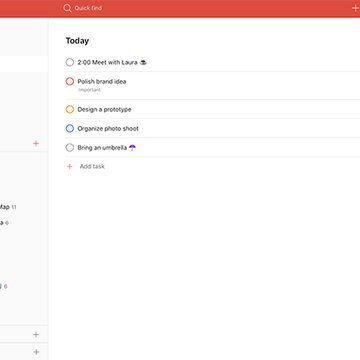This screenshot has width=360, height=360.
Task: Click the red plus next to Add task
Action: pos(70,166)
